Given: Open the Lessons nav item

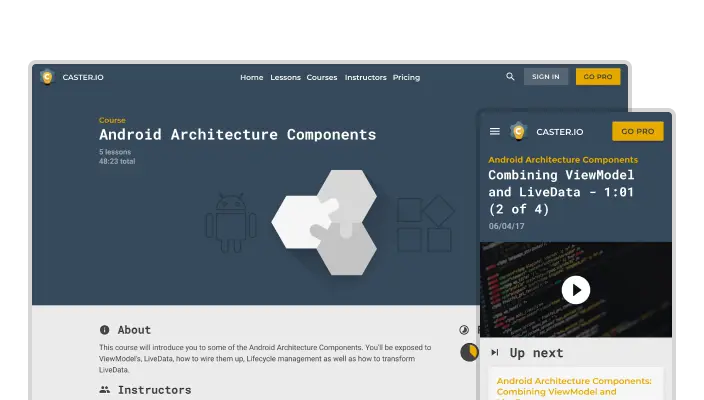Looking at the screenshot, I should pos(285,77).
